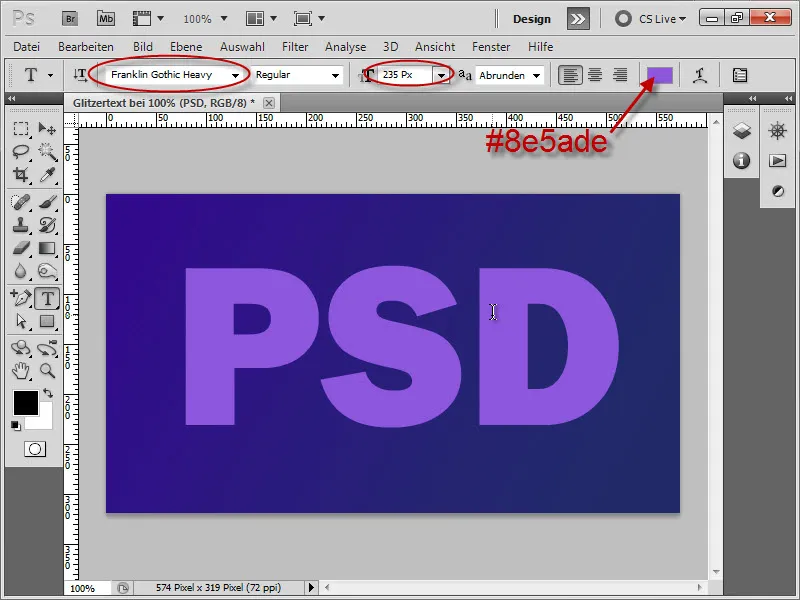This screenshot has width=800, height=600.
Task: Show more workspaces chevron button
Action: (578, 19)
